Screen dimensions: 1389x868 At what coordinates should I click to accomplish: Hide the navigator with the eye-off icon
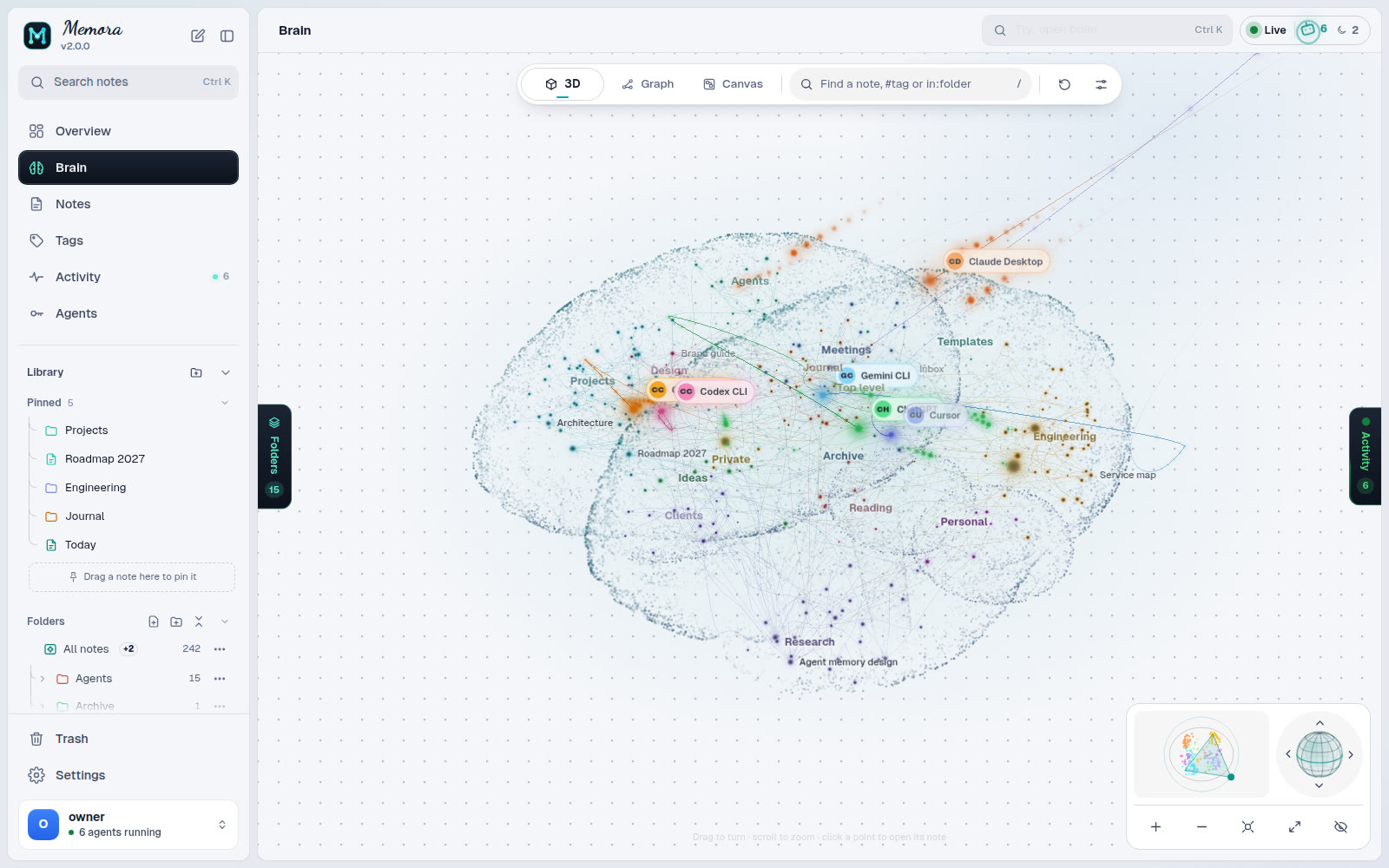(1340, 827)
